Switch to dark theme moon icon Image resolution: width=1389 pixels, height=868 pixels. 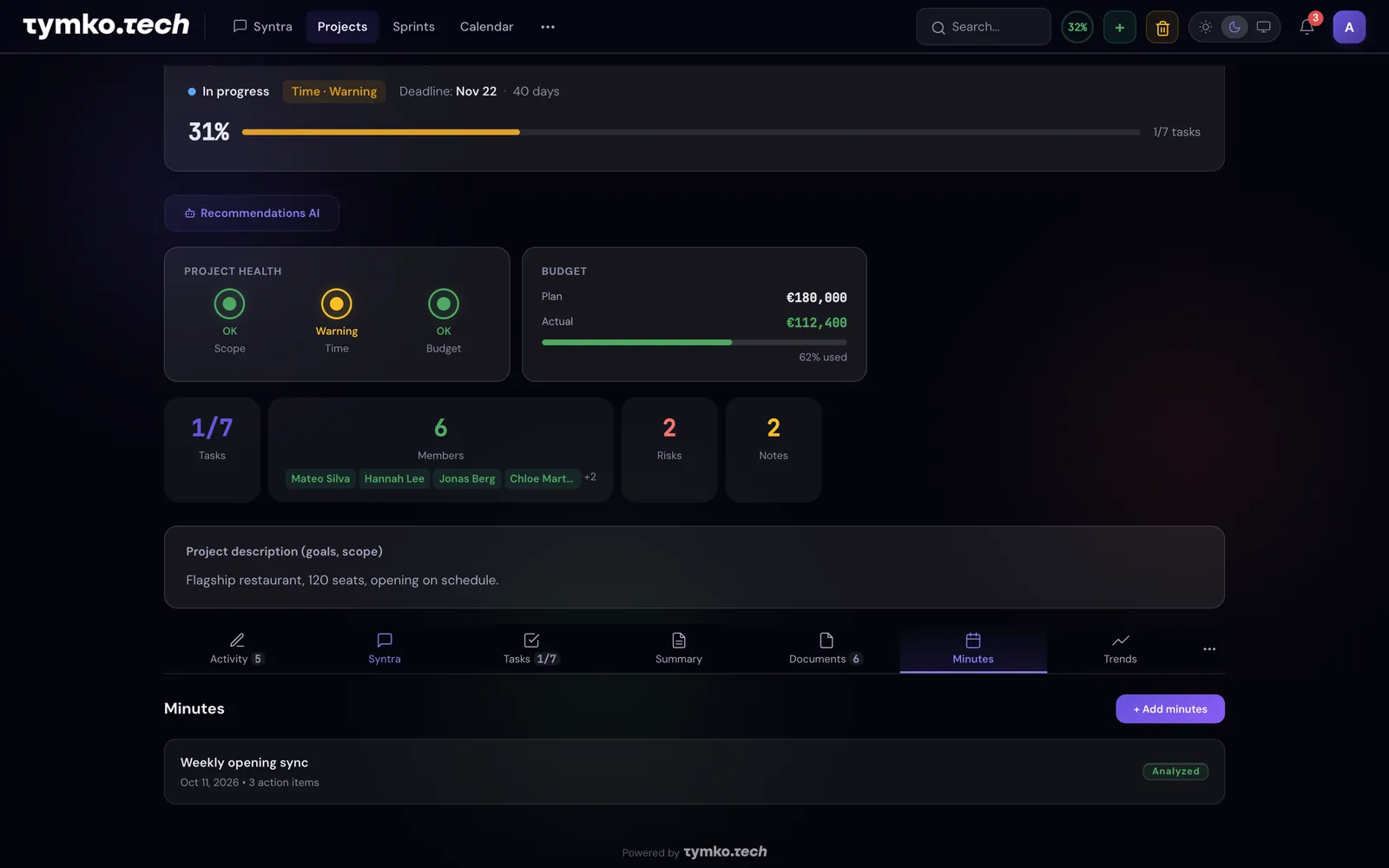tap(1234, 27)
